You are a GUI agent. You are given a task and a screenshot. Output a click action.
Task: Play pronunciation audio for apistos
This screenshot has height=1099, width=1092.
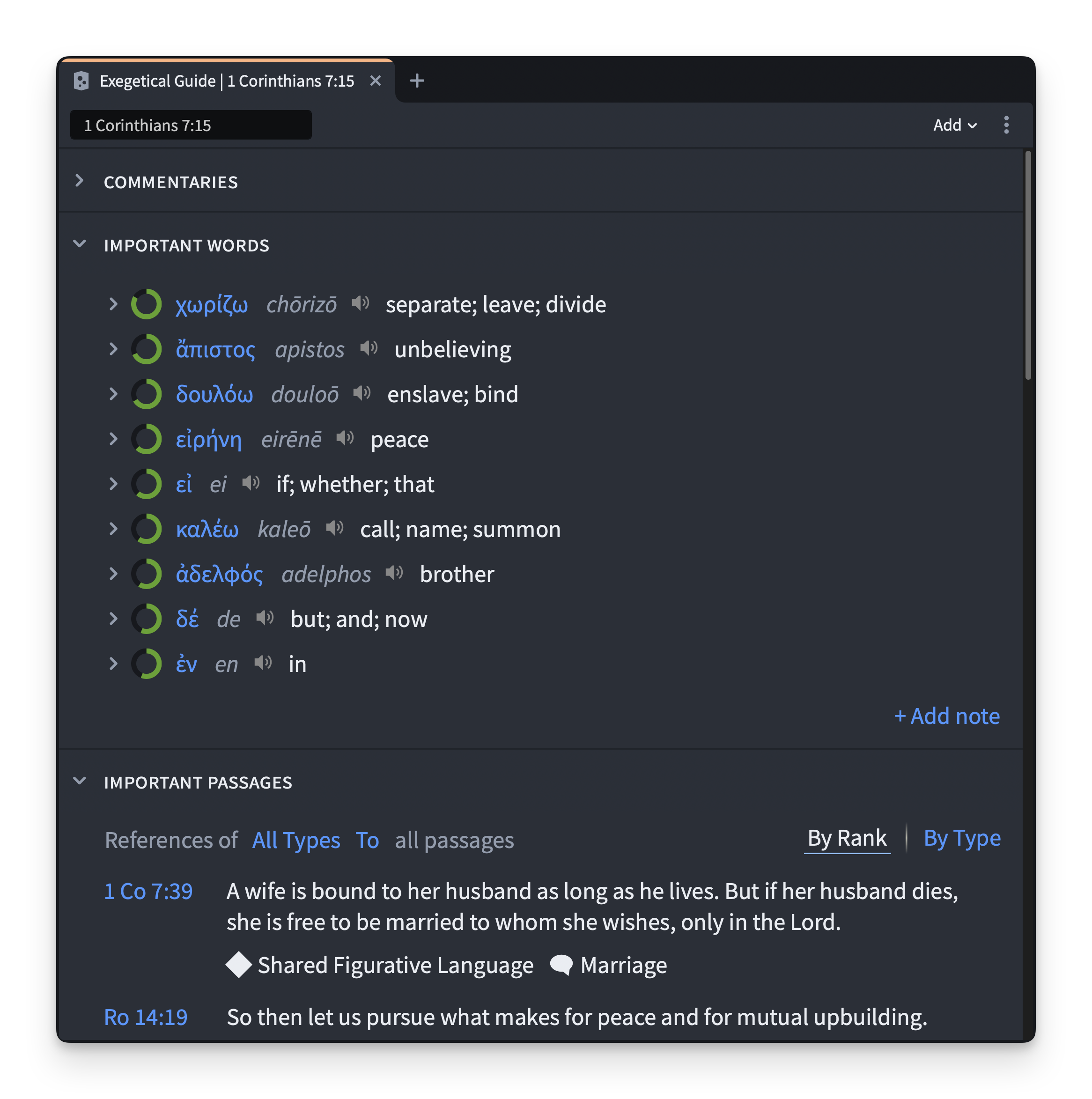point(369,349)
